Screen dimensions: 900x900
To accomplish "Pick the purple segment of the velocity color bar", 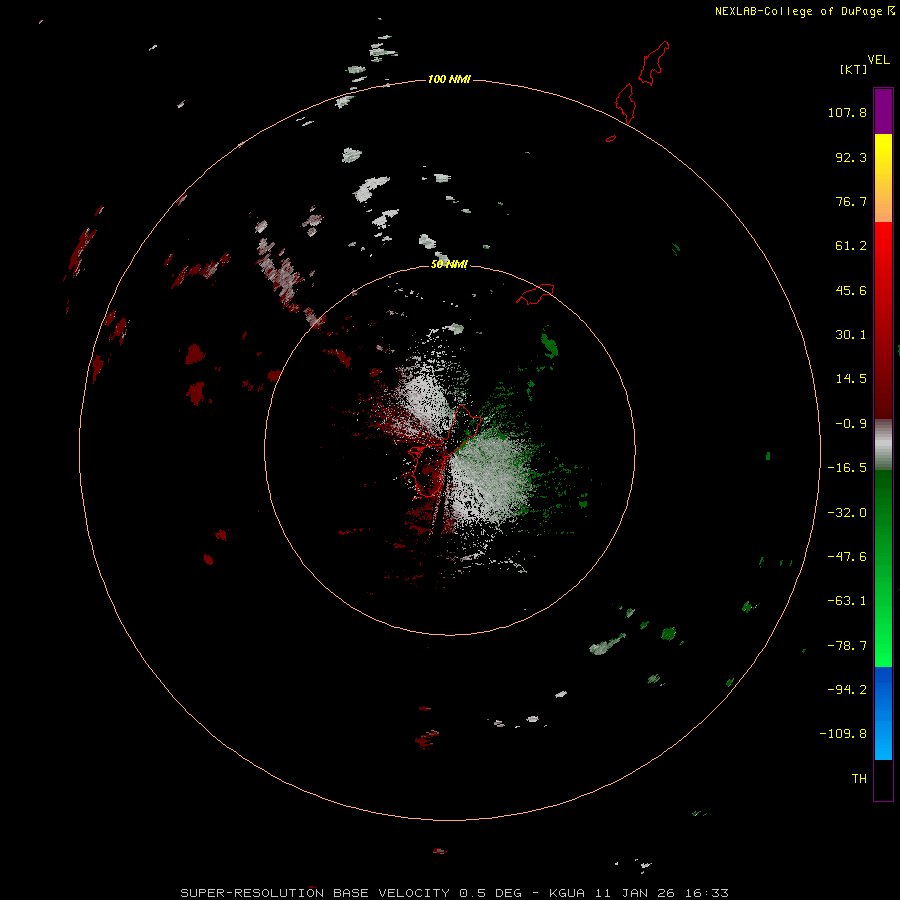I will pyautogui.click(x=883, y=111).
